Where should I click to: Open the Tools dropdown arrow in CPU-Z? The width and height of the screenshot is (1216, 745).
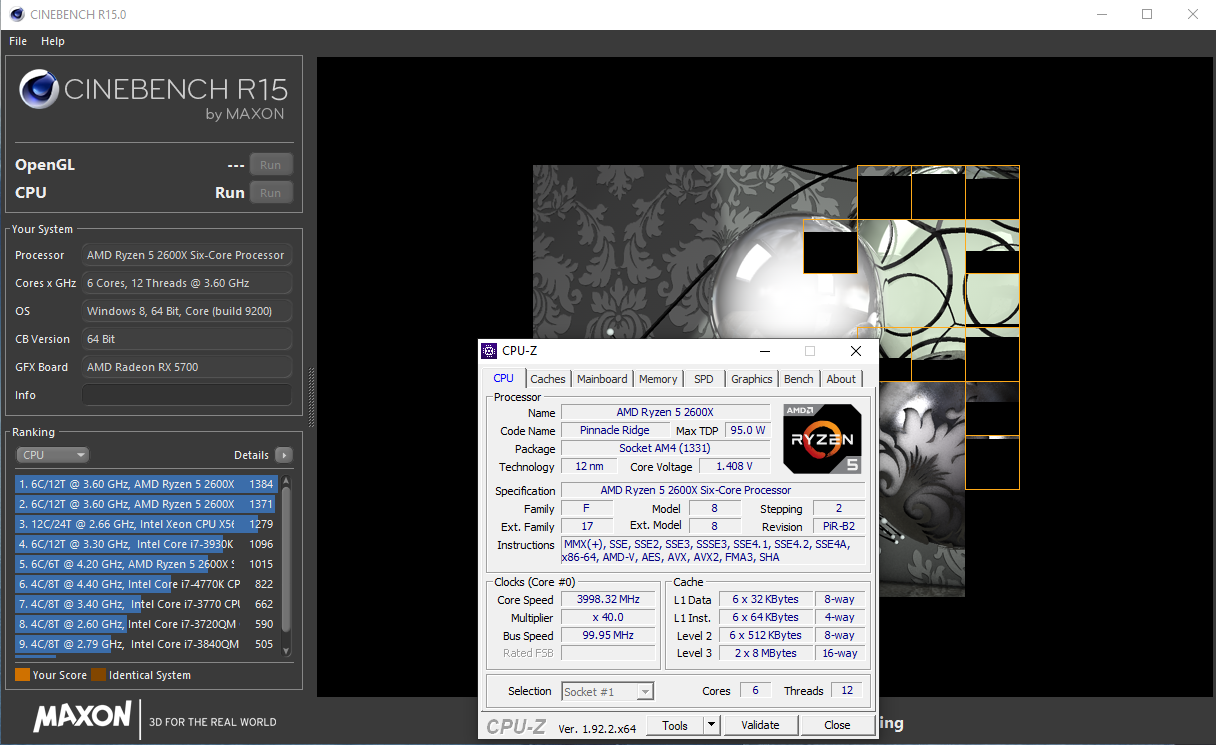(x=711, y=725)
